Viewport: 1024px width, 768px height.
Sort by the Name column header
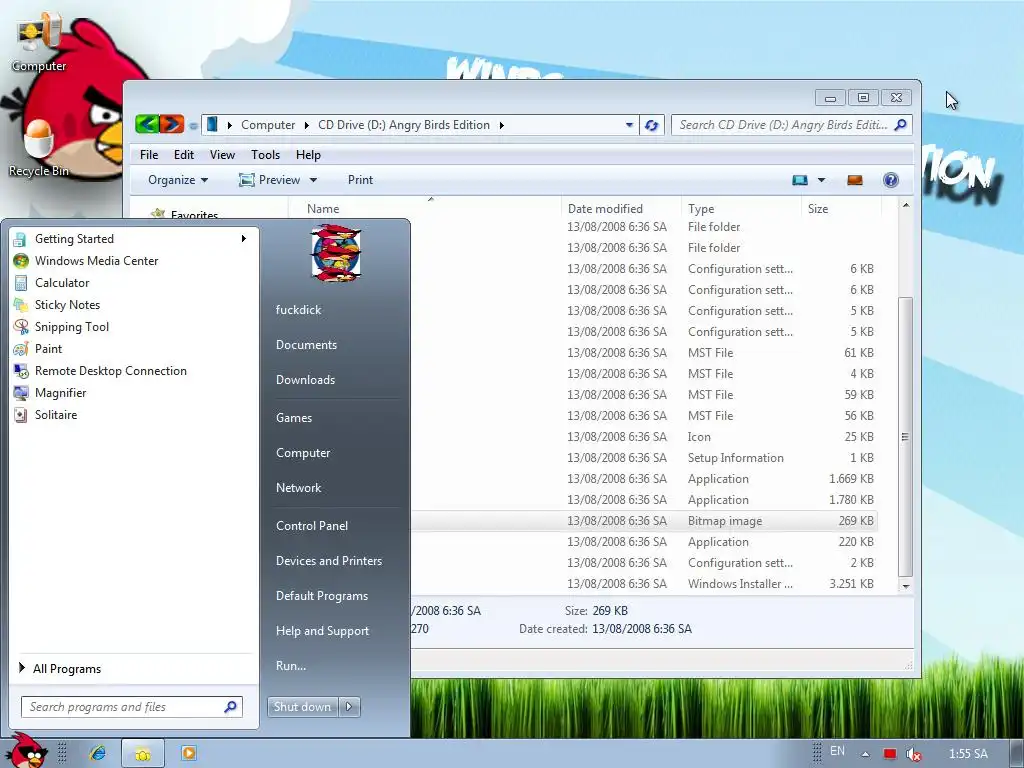tap(424, 209)
